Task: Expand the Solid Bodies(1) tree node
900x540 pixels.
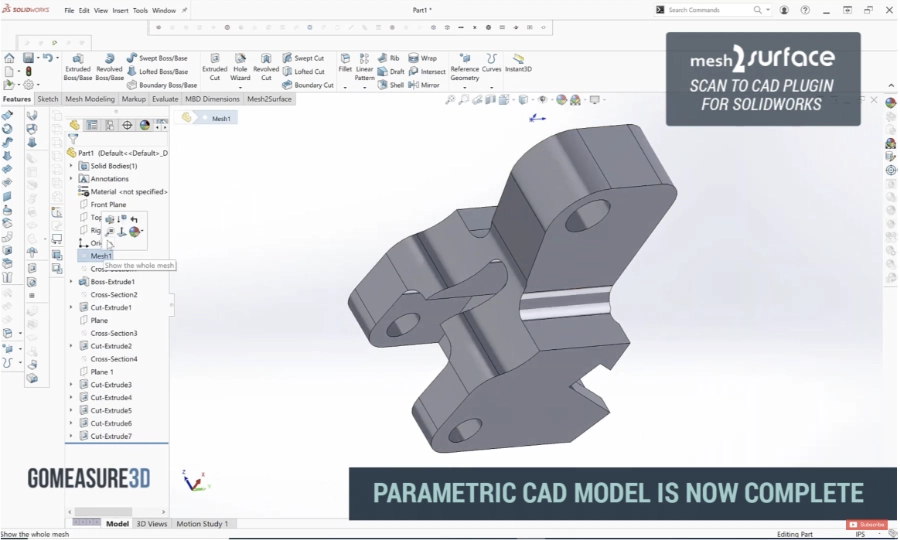Action: [71, 166]
